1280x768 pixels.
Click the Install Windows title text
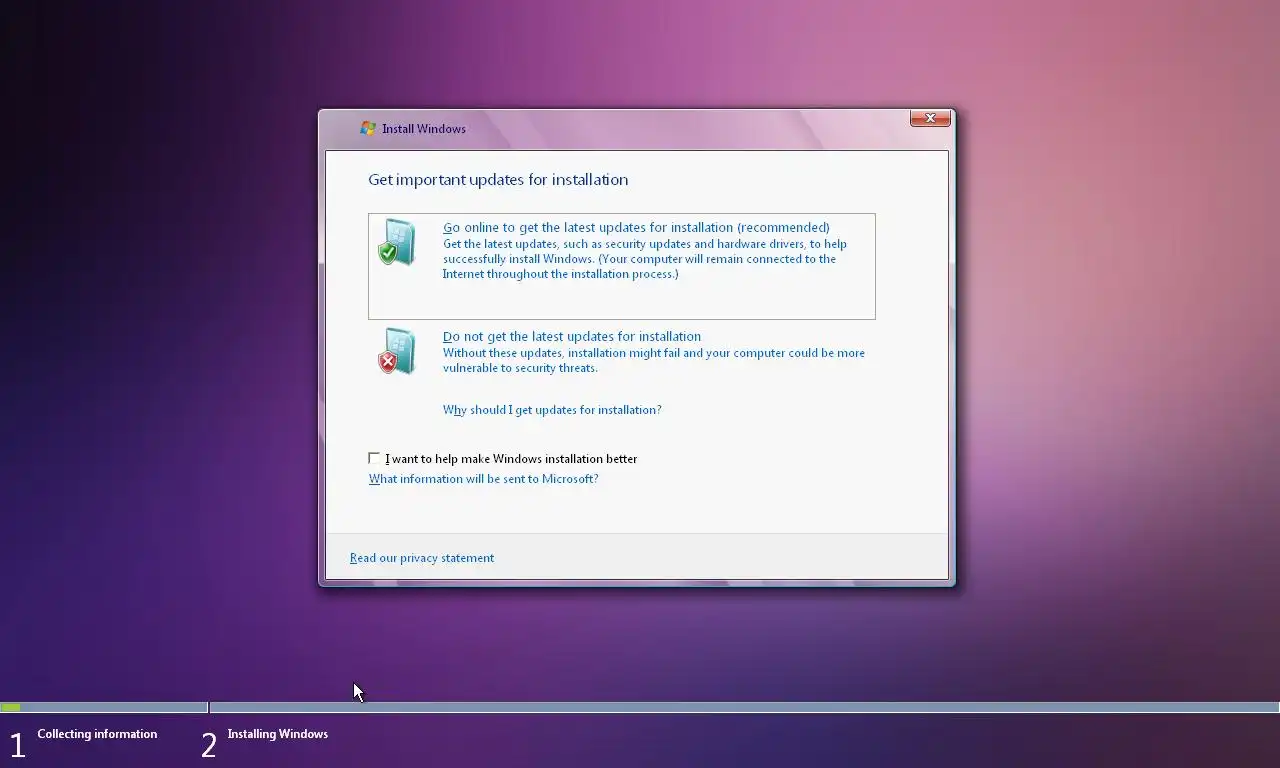point(424,129)
